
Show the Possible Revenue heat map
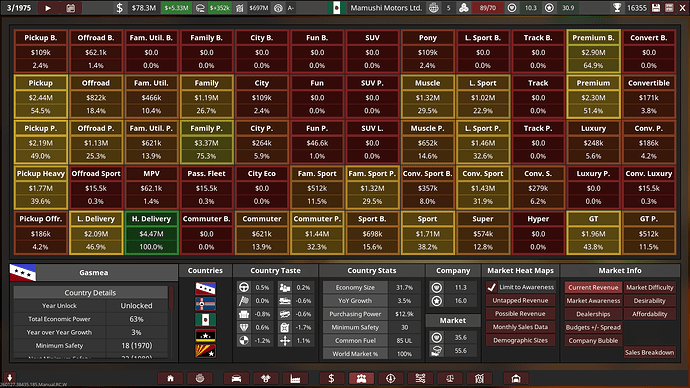520,314
